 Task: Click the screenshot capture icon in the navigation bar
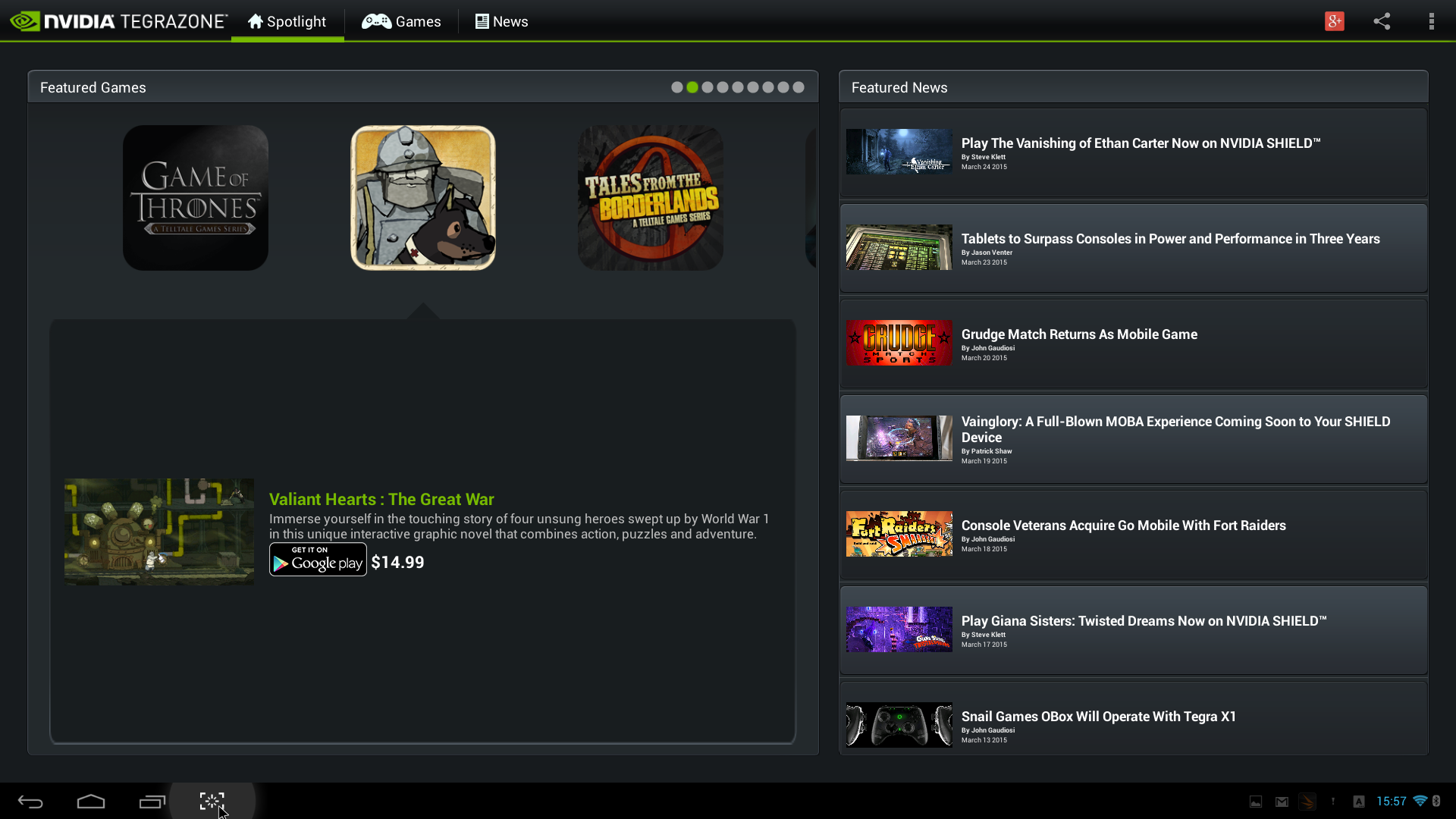[x=212, y=802]
